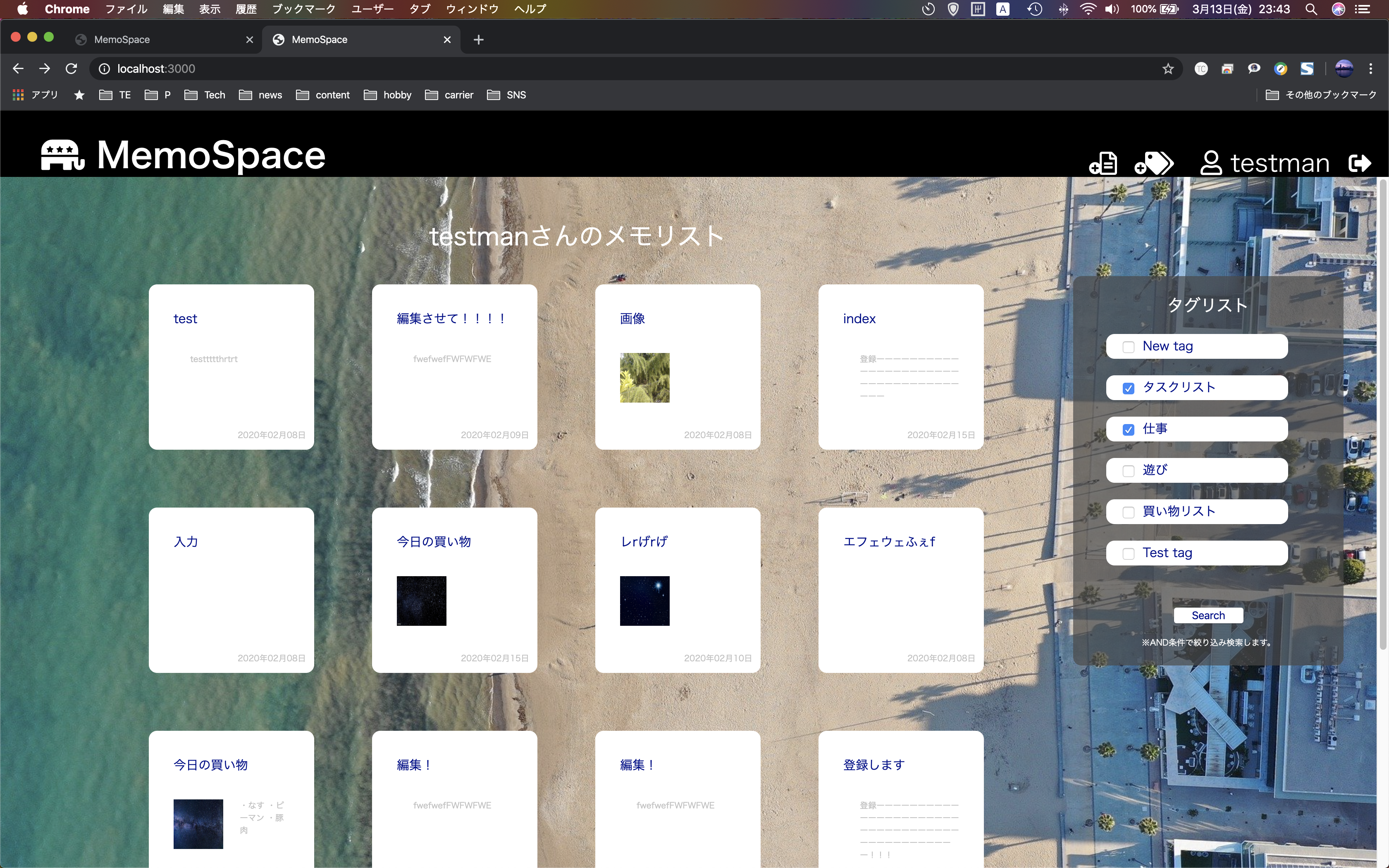Open the memo titled test
The image size is (1389, 868).
185,319
